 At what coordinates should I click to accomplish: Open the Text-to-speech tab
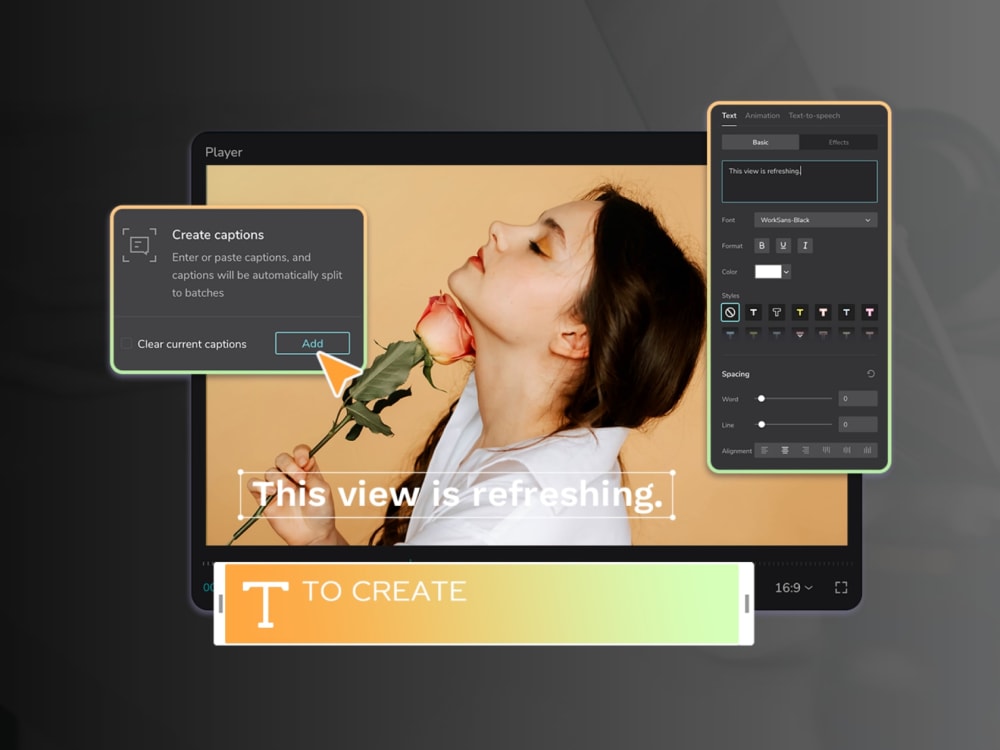(814, 116)
